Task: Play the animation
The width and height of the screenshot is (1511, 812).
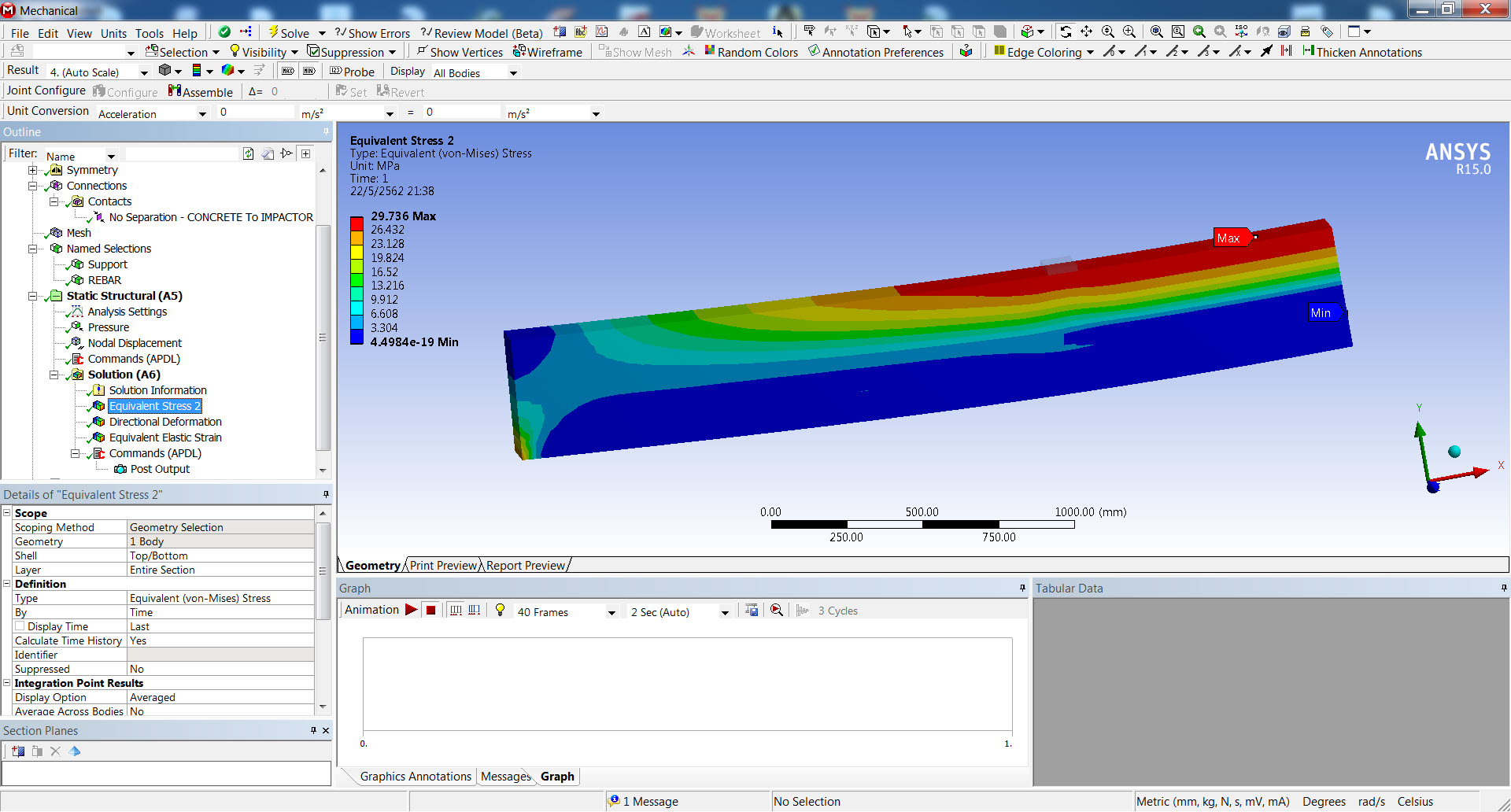Action: click(x=411, y=610)
